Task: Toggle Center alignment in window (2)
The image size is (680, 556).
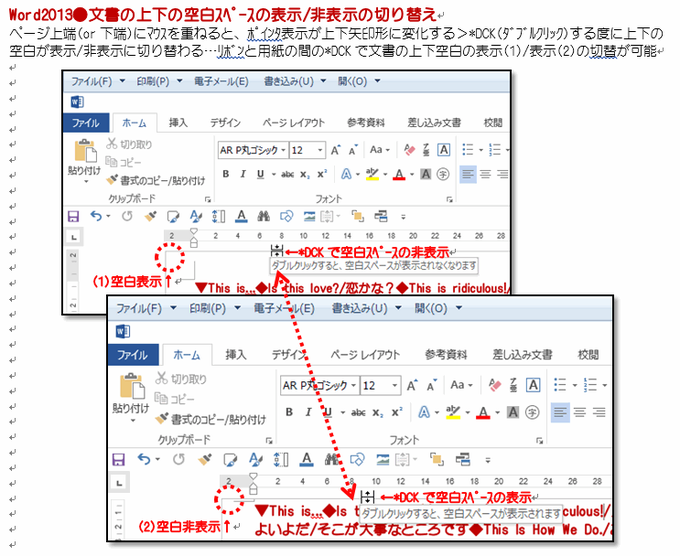Action: pyautogui.click(x=580, y=412)
